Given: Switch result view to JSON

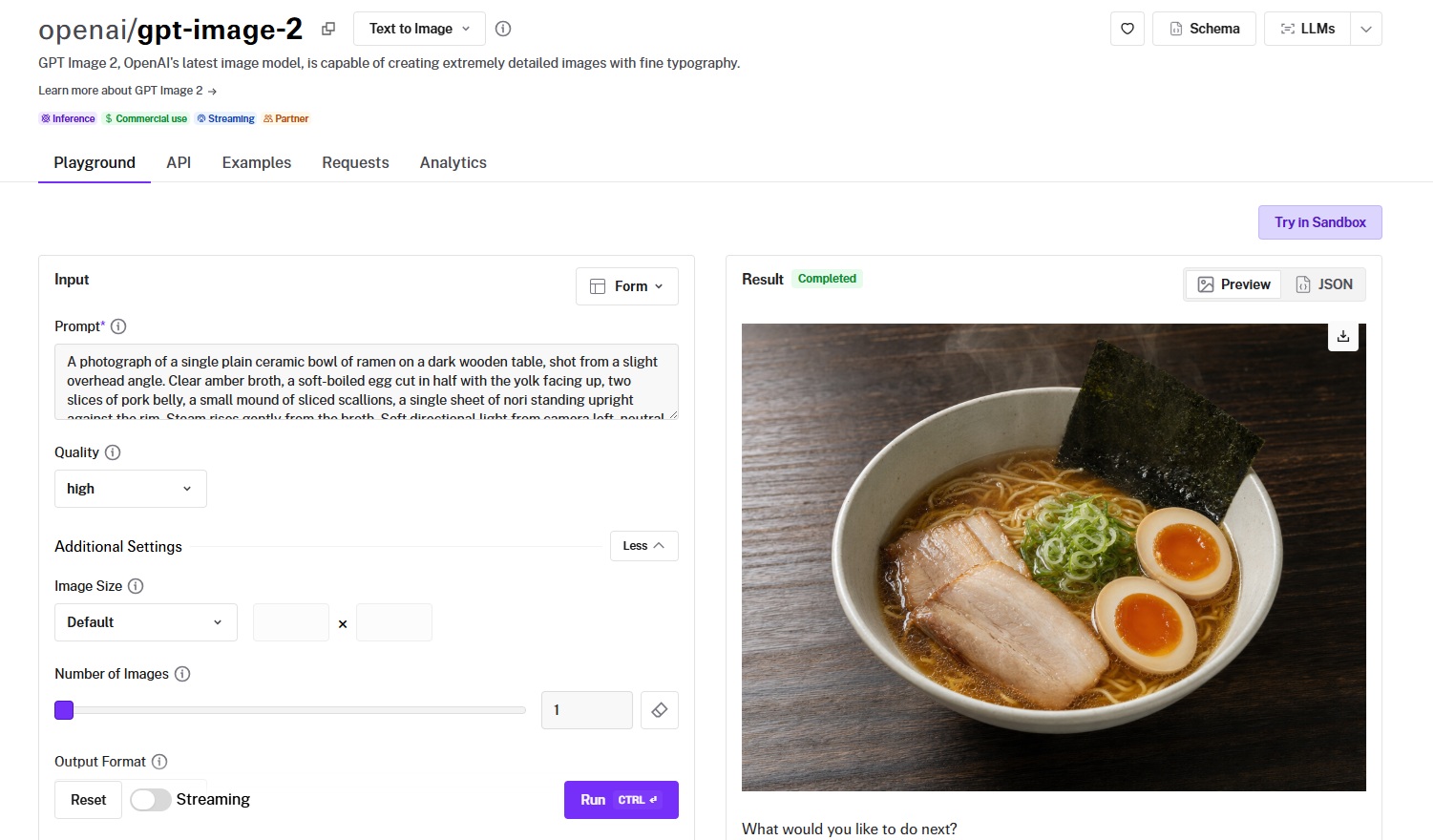Looking at the screenshot, I should (x=1324, y=284).
